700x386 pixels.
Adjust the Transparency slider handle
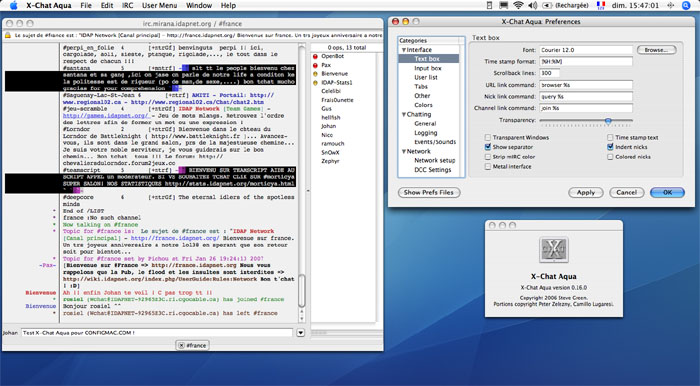point(608,120)
